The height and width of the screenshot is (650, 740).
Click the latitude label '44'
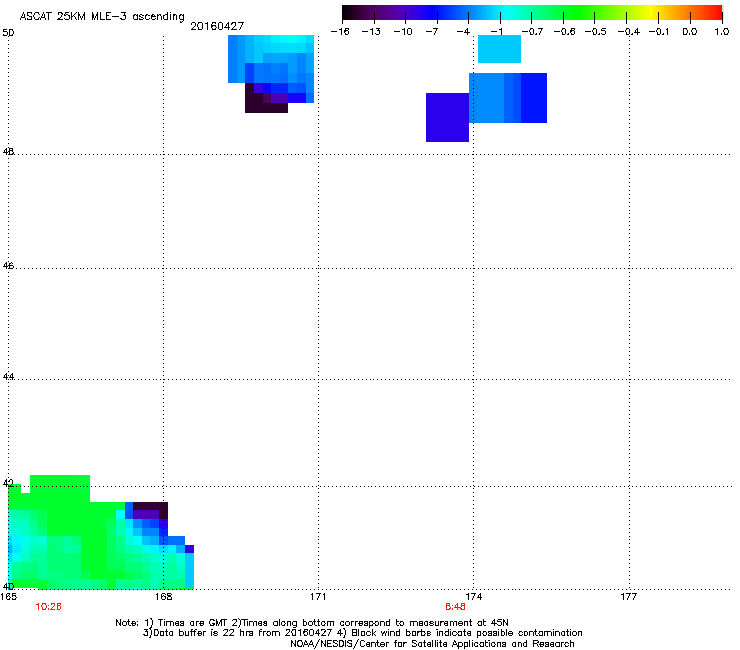tap(8, 377)
